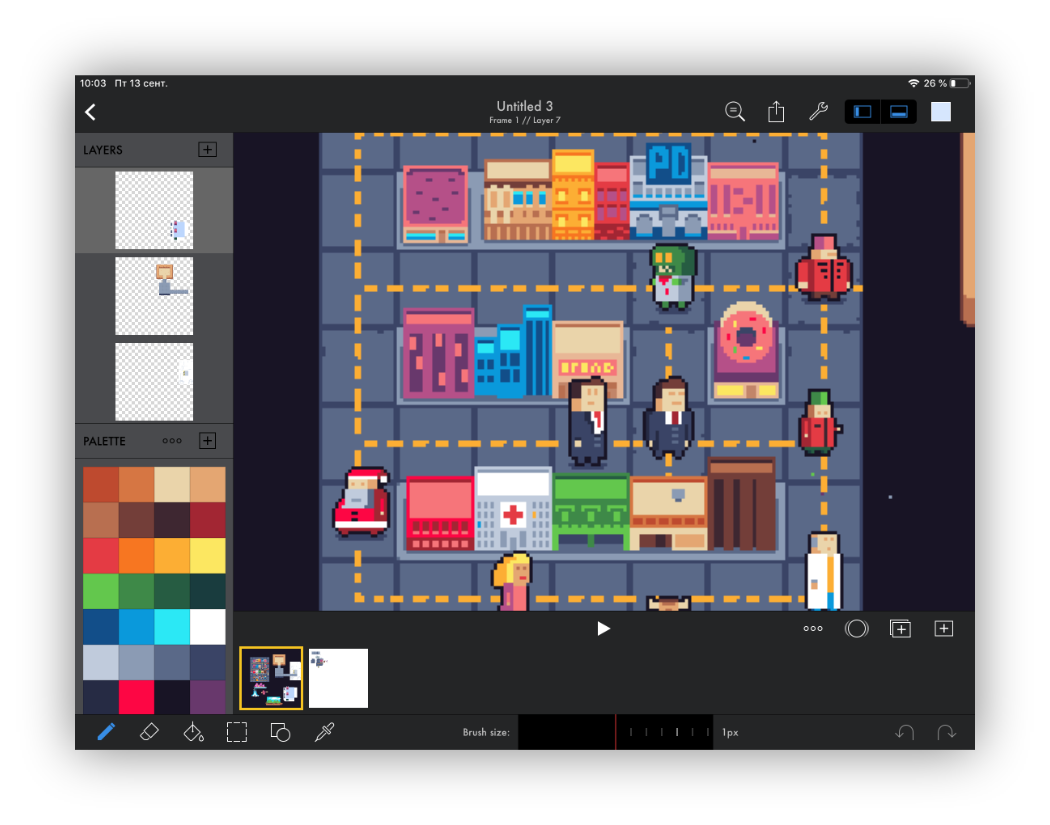1050x825 pixels.
Task: Add a new layer with plus button
Action: tap(208, 149)
